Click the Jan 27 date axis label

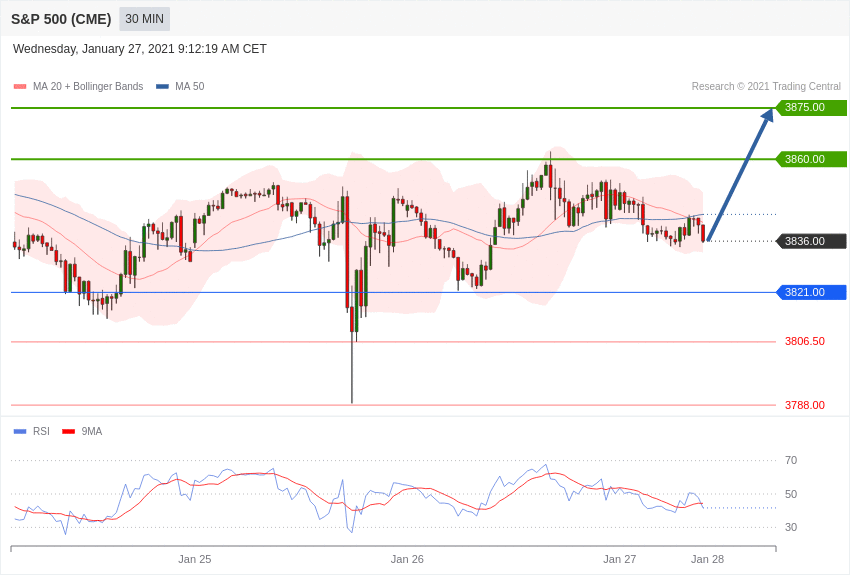pos(620,559)
